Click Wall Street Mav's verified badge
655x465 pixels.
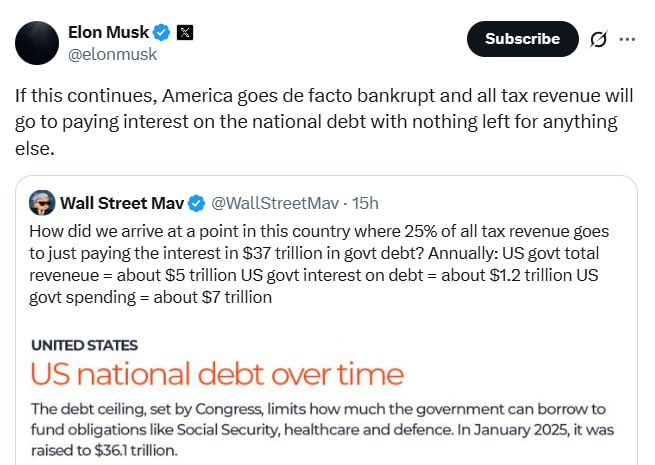click(x=197, y=203)
